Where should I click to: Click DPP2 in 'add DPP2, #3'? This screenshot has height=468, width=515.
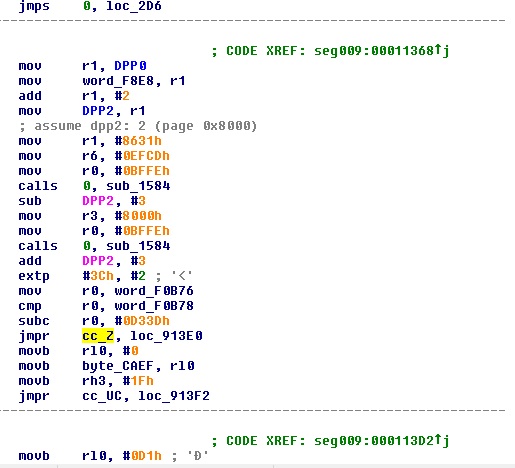tap(98, 261)
